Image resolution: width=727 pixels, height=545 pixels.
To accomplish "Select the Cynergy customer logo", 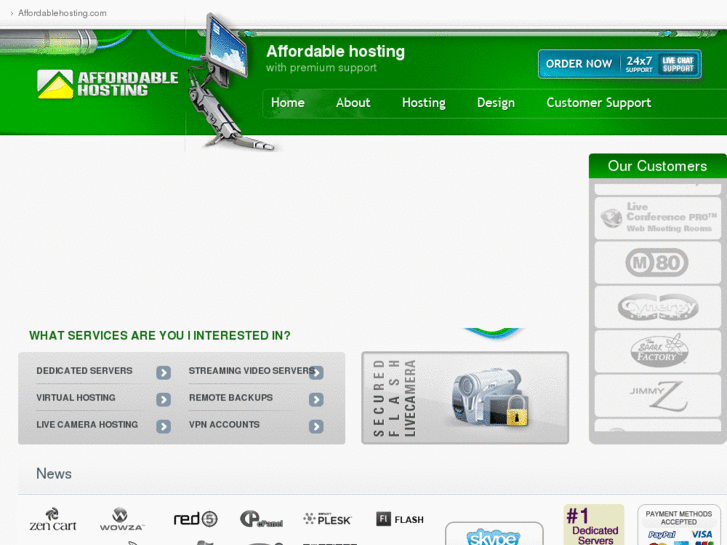I will click(x=657, y=307).
